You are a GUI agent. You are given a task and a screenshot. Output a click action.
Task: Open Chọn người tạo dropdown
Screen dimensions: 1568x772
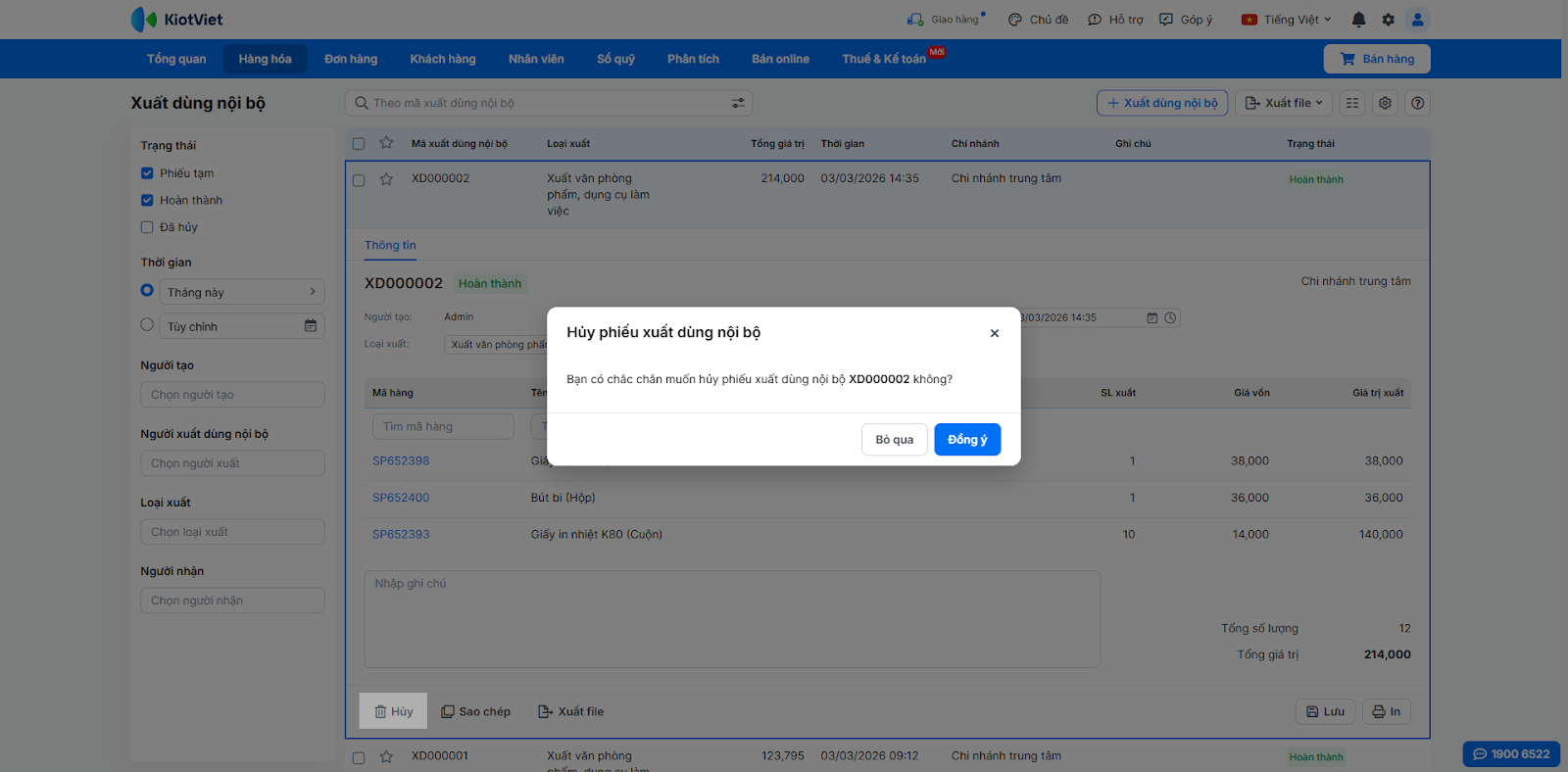pyautogui.click(x=232, y=395)
